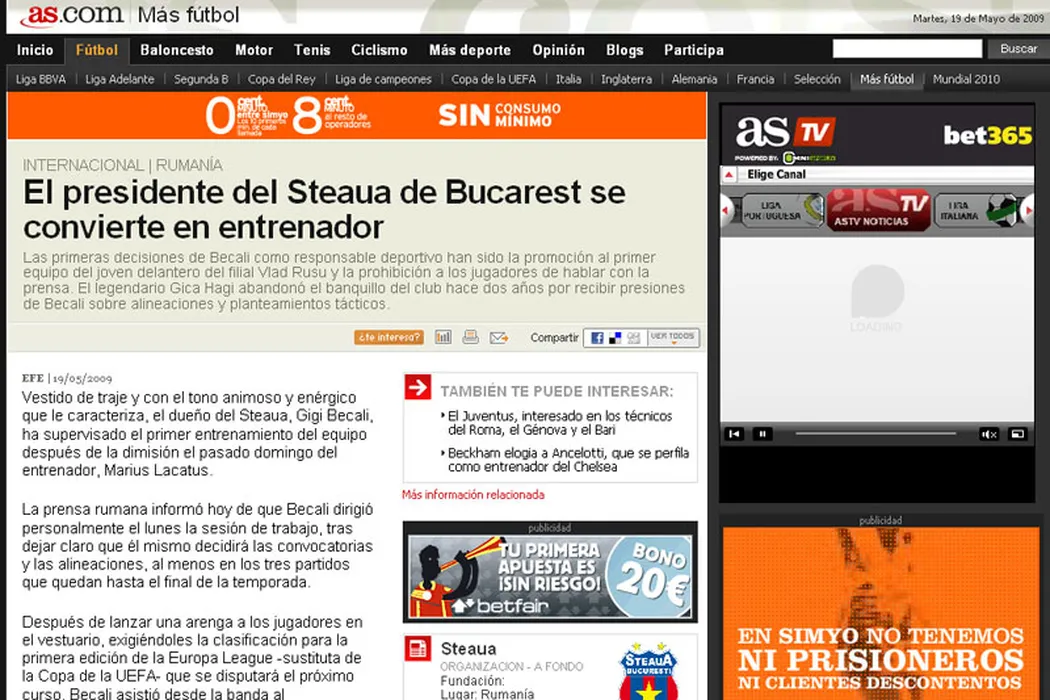Click the print article icon
1050x700 pixels.
click(x=470, y=337)
